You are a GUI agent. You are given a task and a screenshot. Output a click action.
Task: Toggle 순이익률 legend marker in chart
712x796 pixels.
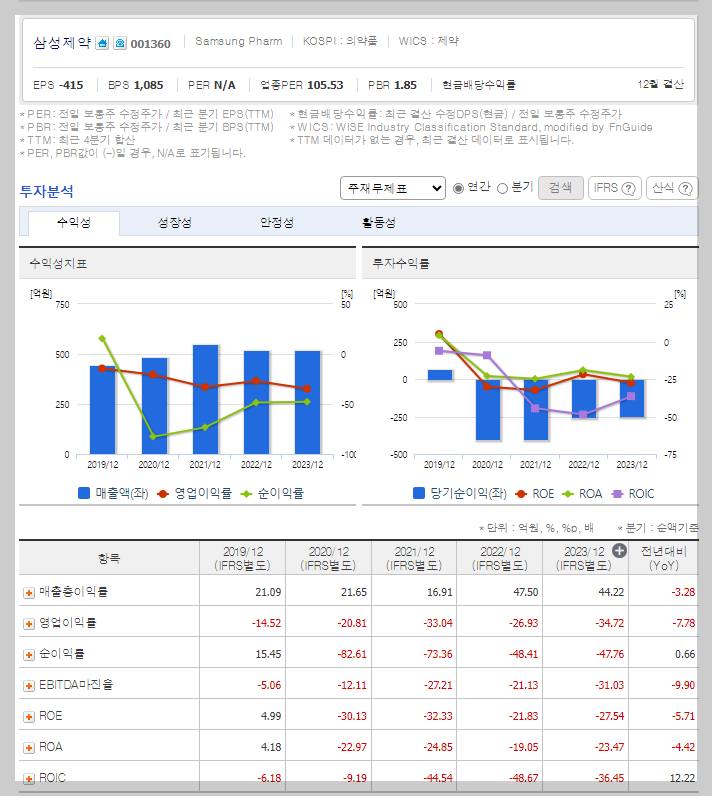click(x=246, y=493)
